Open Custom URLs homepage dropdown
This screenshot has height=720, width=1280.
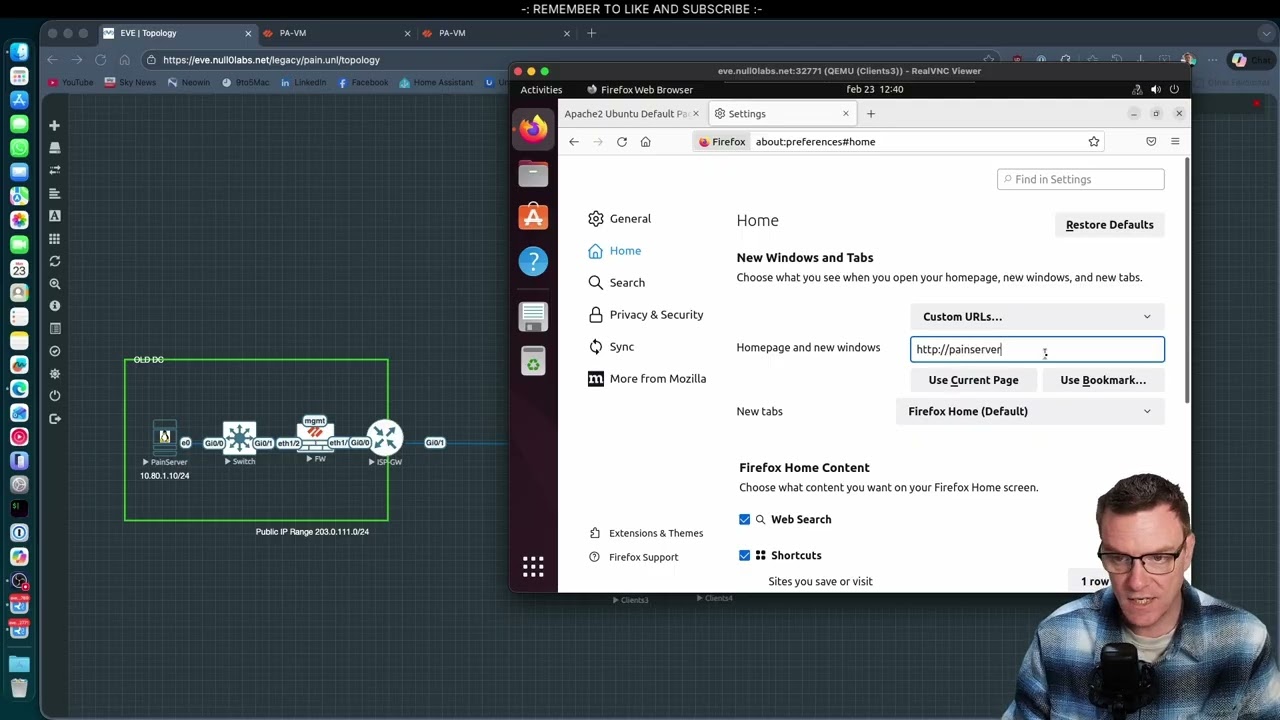1037,317
